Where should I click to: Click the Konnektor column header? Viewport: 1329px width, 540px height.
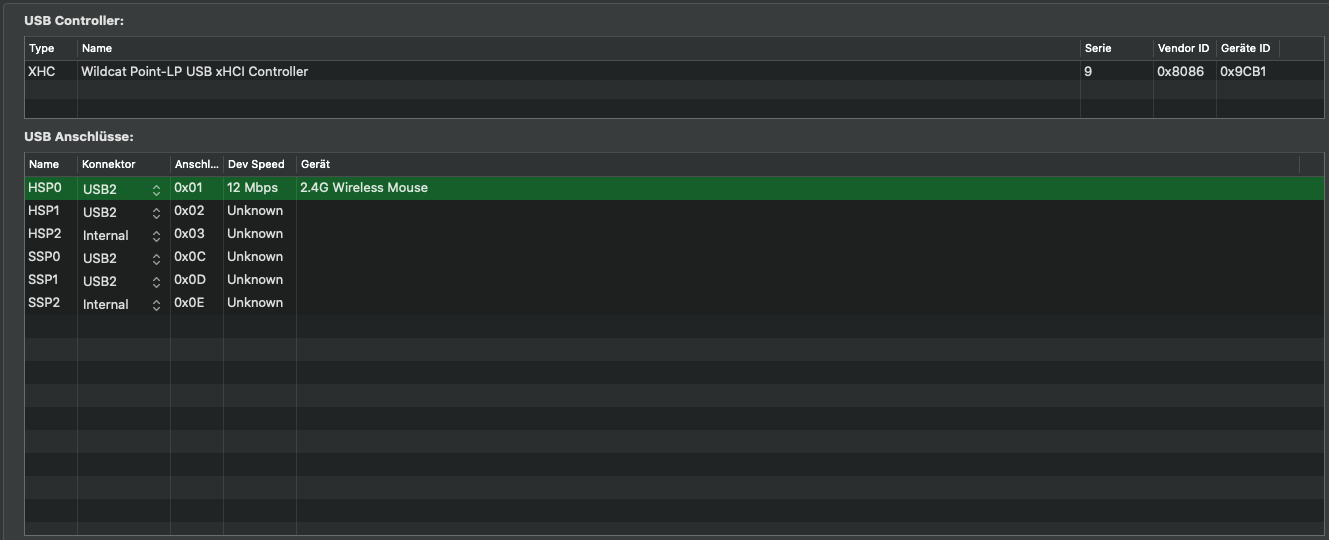[x=109, y=164]
